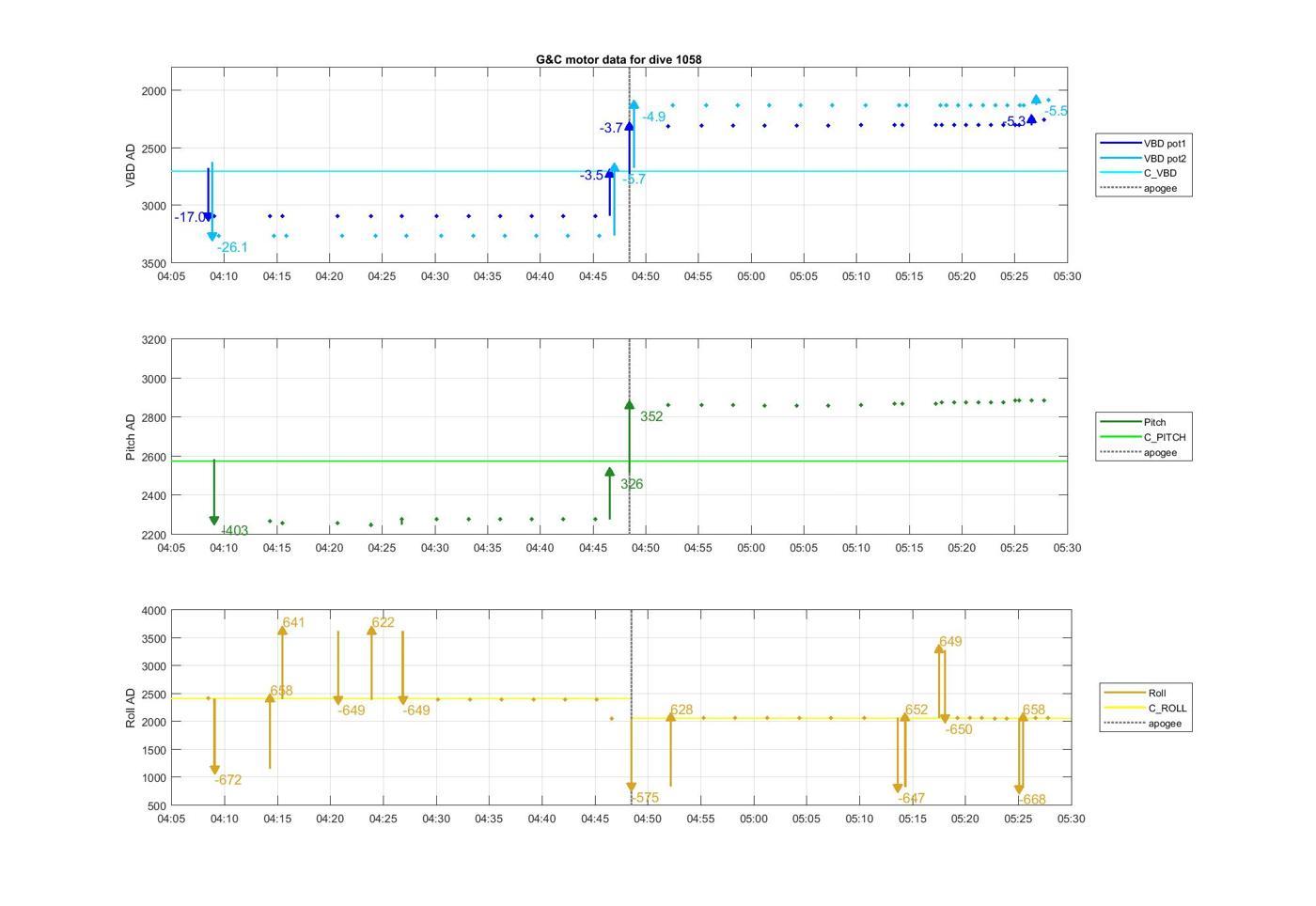This screenshot has height=906, width=1316.
Task: Click the '-3.7' VBD data label
Action: pyautogui.click(x=611, y=128)
